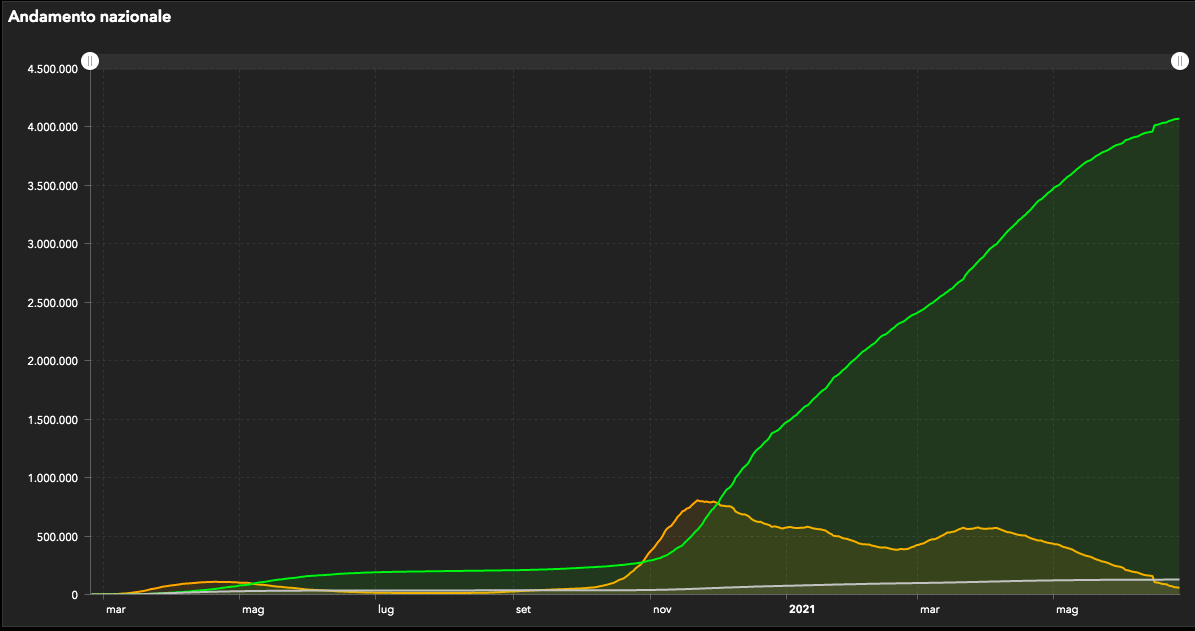The image size is (1195, 631).
Task: Click the 'lug' x-axis label
Action: tap(385, 608)
